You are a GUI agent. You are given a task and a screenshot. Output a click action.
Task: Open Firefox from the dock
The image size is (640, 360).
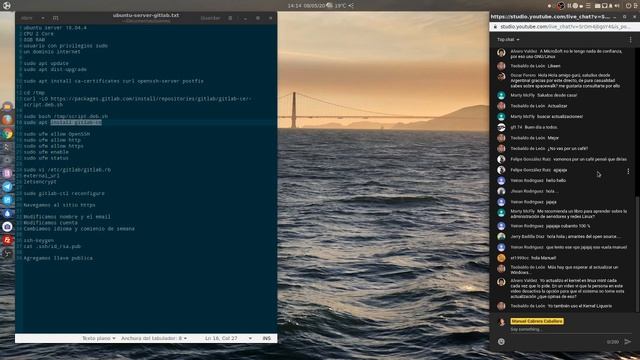pyautogui.click(x=7, y=120)
